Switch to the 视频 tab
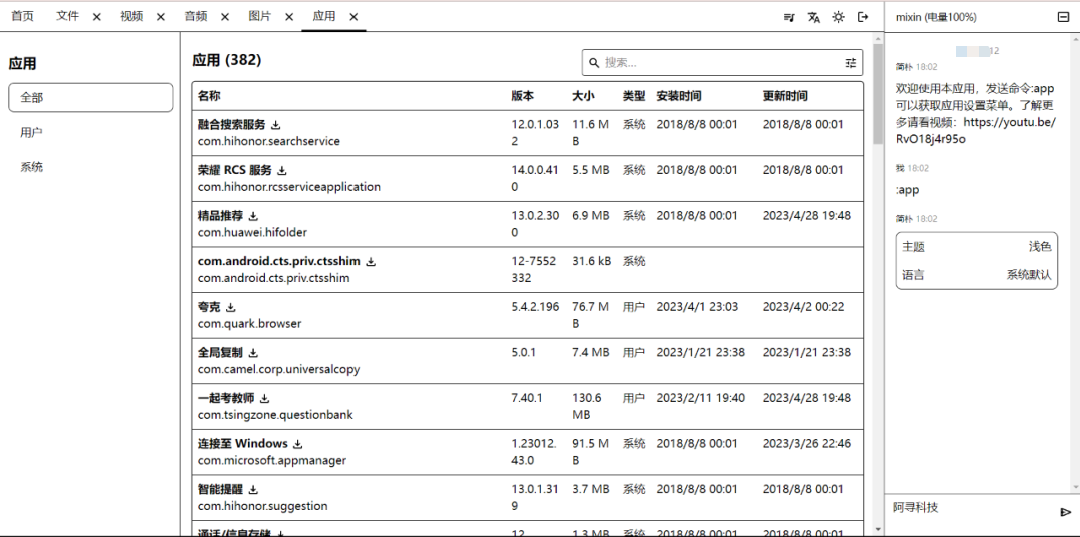Image resolution: width=1080 pixels, height=537 pixels. click(x=132, y=17)
